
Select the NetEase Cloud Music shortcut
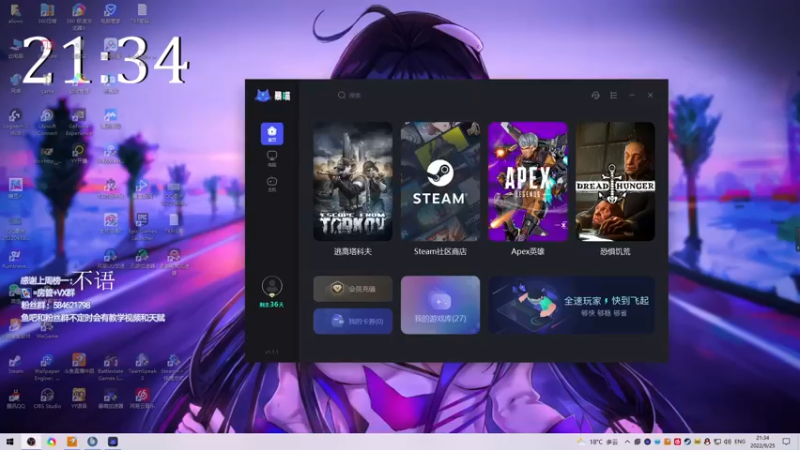click(142, 398)
